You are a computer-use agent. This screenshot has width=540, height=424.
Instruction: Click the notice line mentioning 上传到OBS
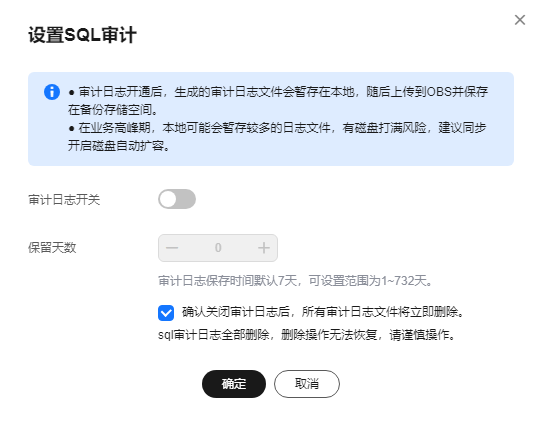[278, 92]
